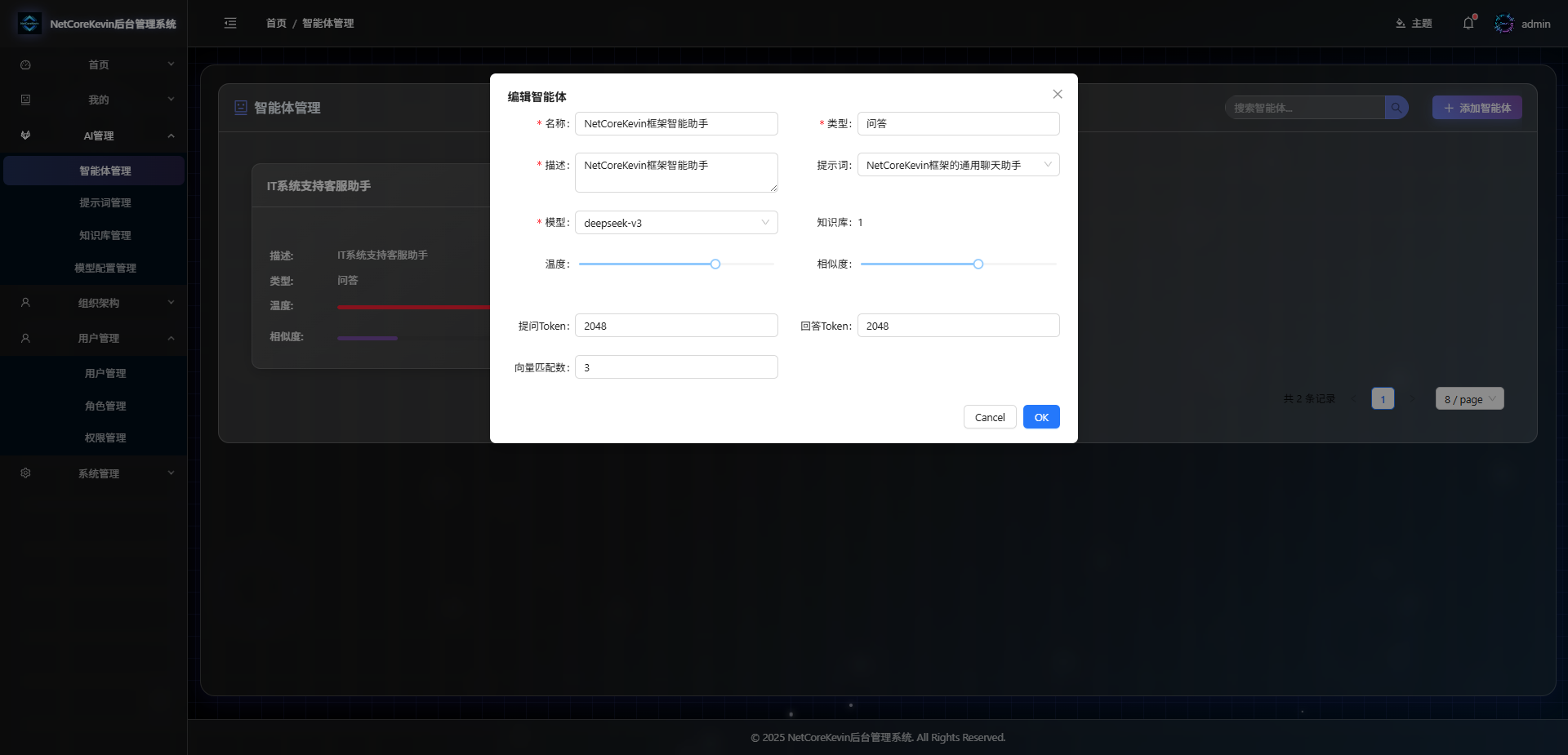The width and height of the screenshot is (1568, 755).
Task: Click the AI管理 sidebar icon
Action: tap(25, 135)
